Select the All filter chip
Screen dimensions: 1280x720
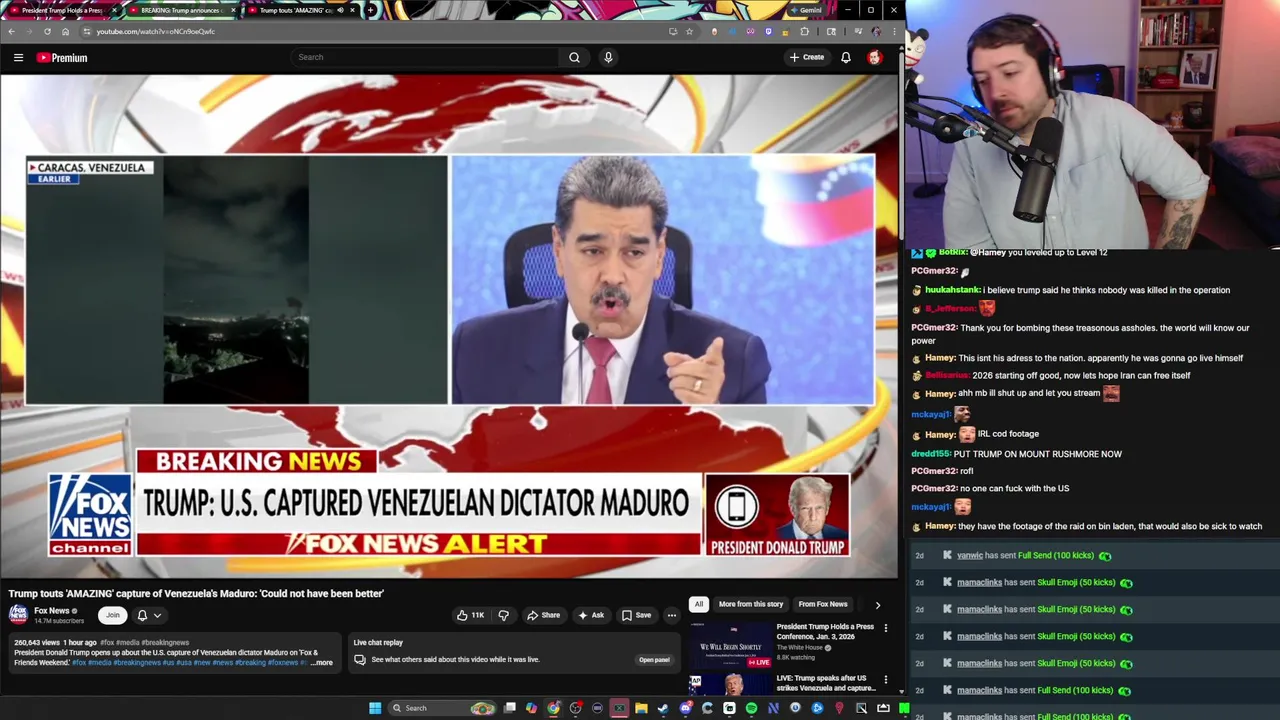699,604
